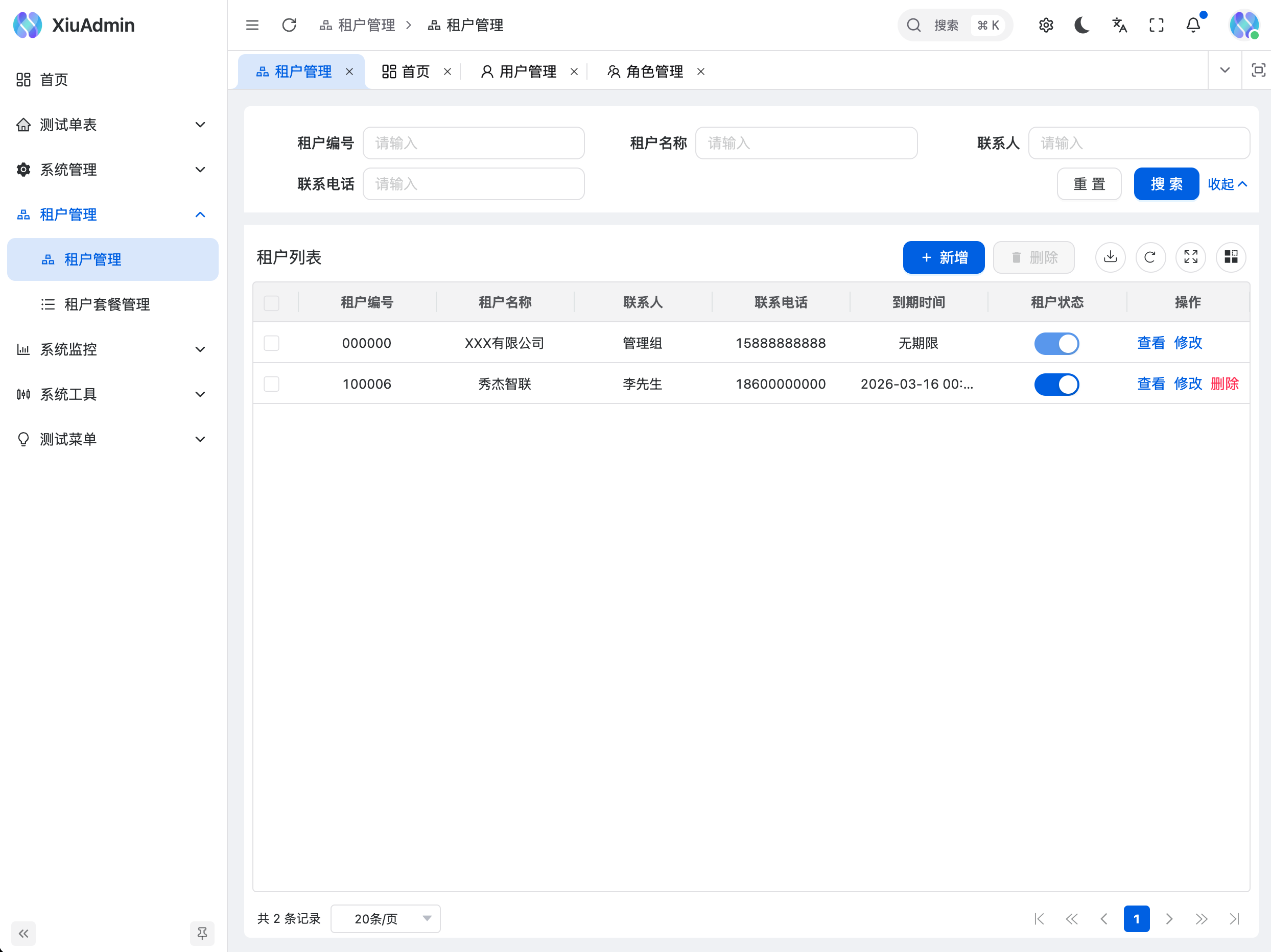Click the pin icon at sidebar bottom
The image size is (1271, 952).
pyautogui.click(x=202, y=933)
